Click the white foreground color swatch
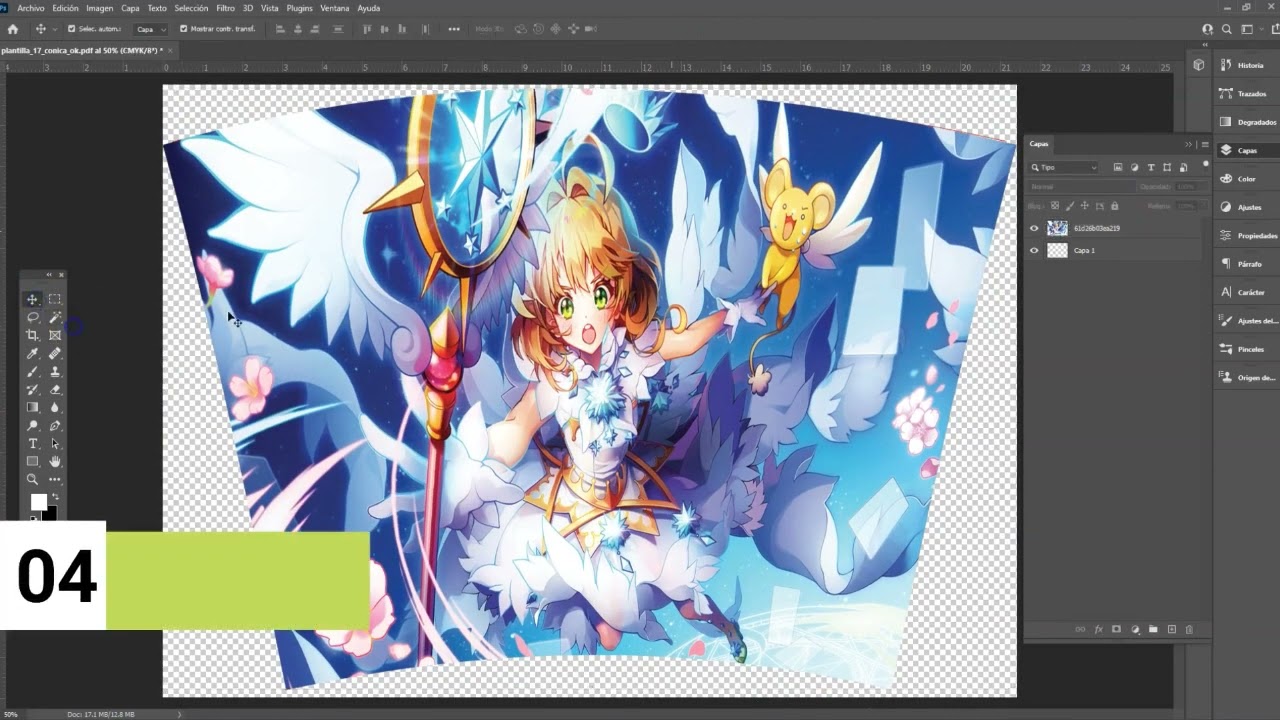The height and width of the screenshot is (720, 1280). (38, 502)
